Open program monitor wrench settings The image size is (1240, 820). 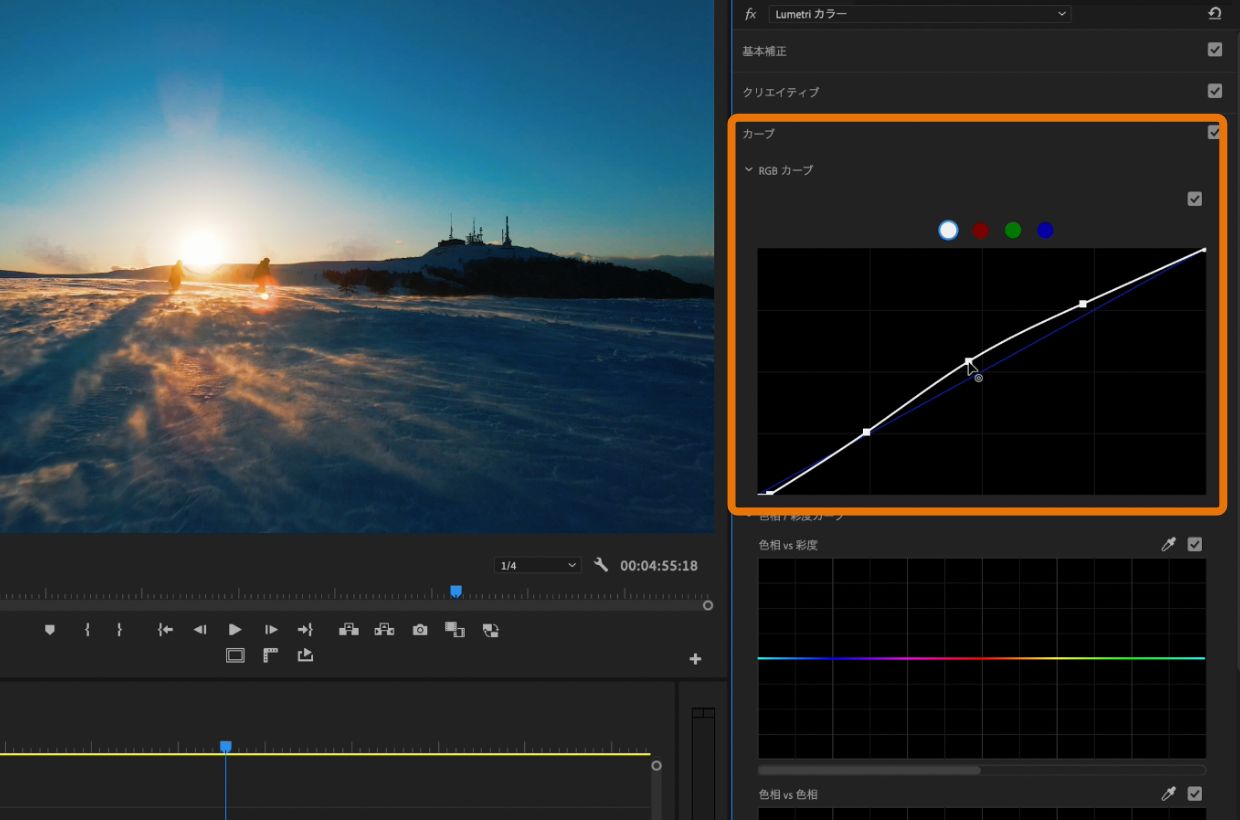(x=601, y=565)
